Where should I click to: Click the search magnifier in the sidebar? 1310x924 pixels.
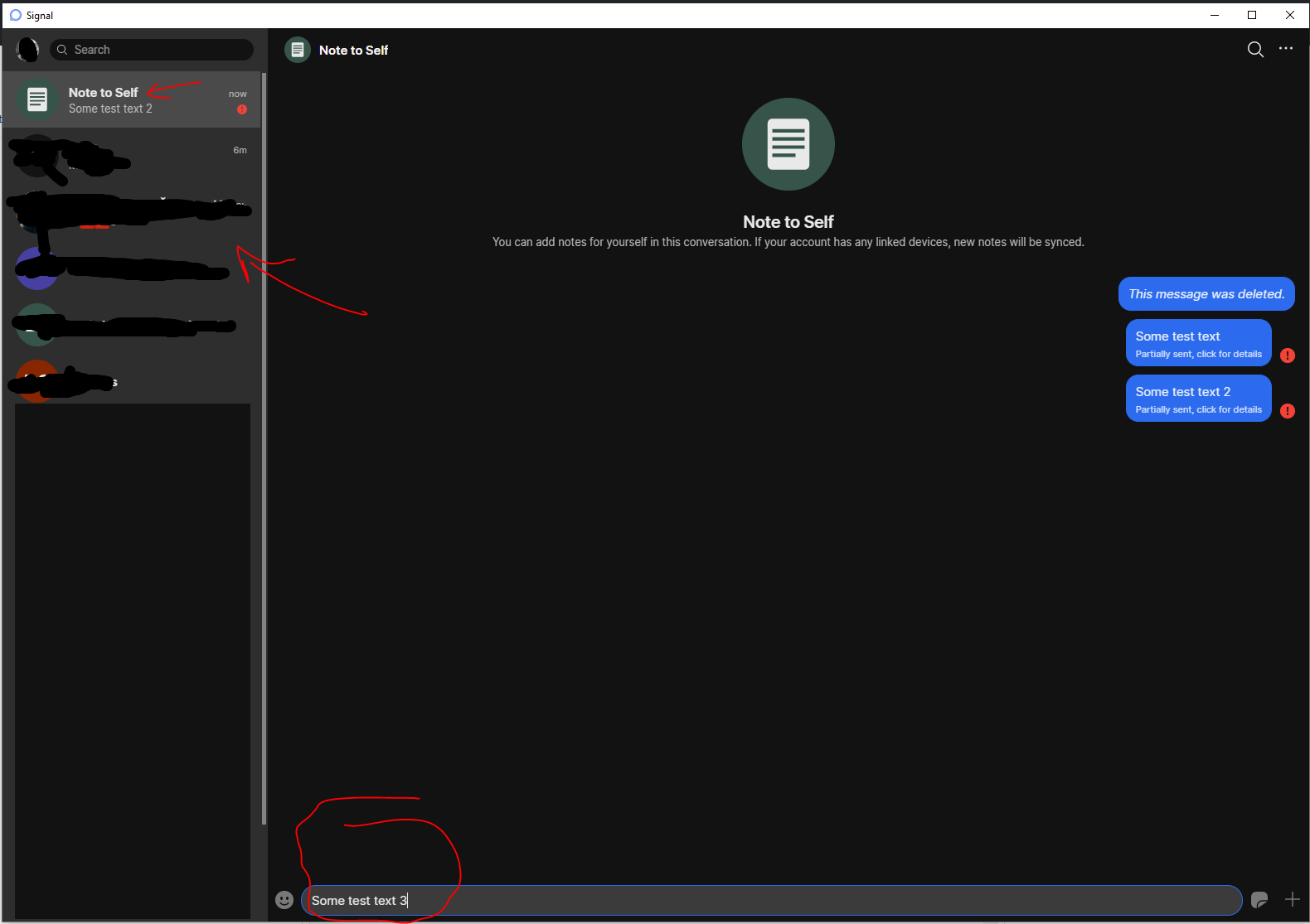pos(62,50)
